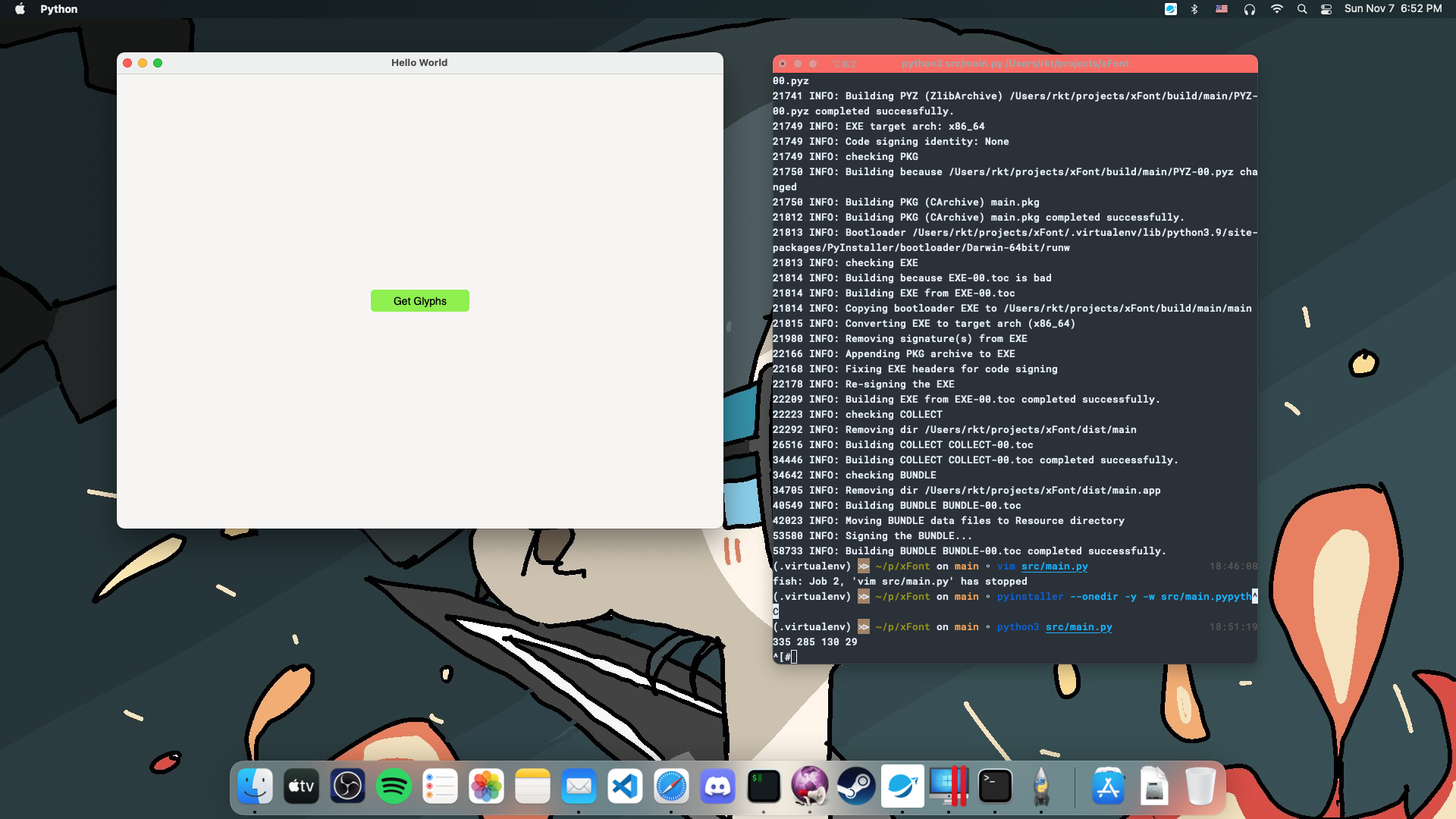Open the Apple menu
The width and height of the screenshot is (1456, 819).
click(x=20, y=9)
